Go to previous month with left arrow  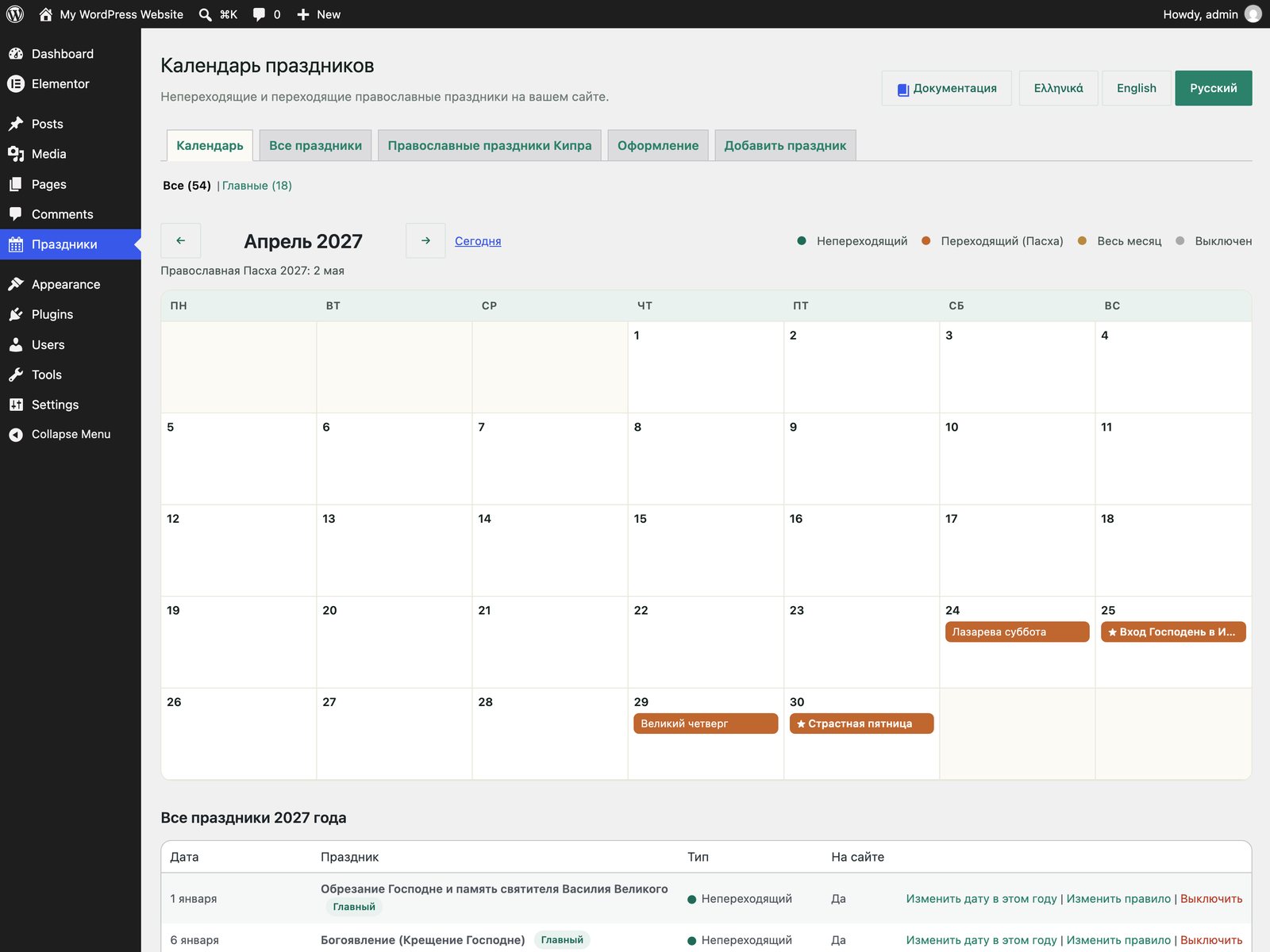click(x=180, y=240)
